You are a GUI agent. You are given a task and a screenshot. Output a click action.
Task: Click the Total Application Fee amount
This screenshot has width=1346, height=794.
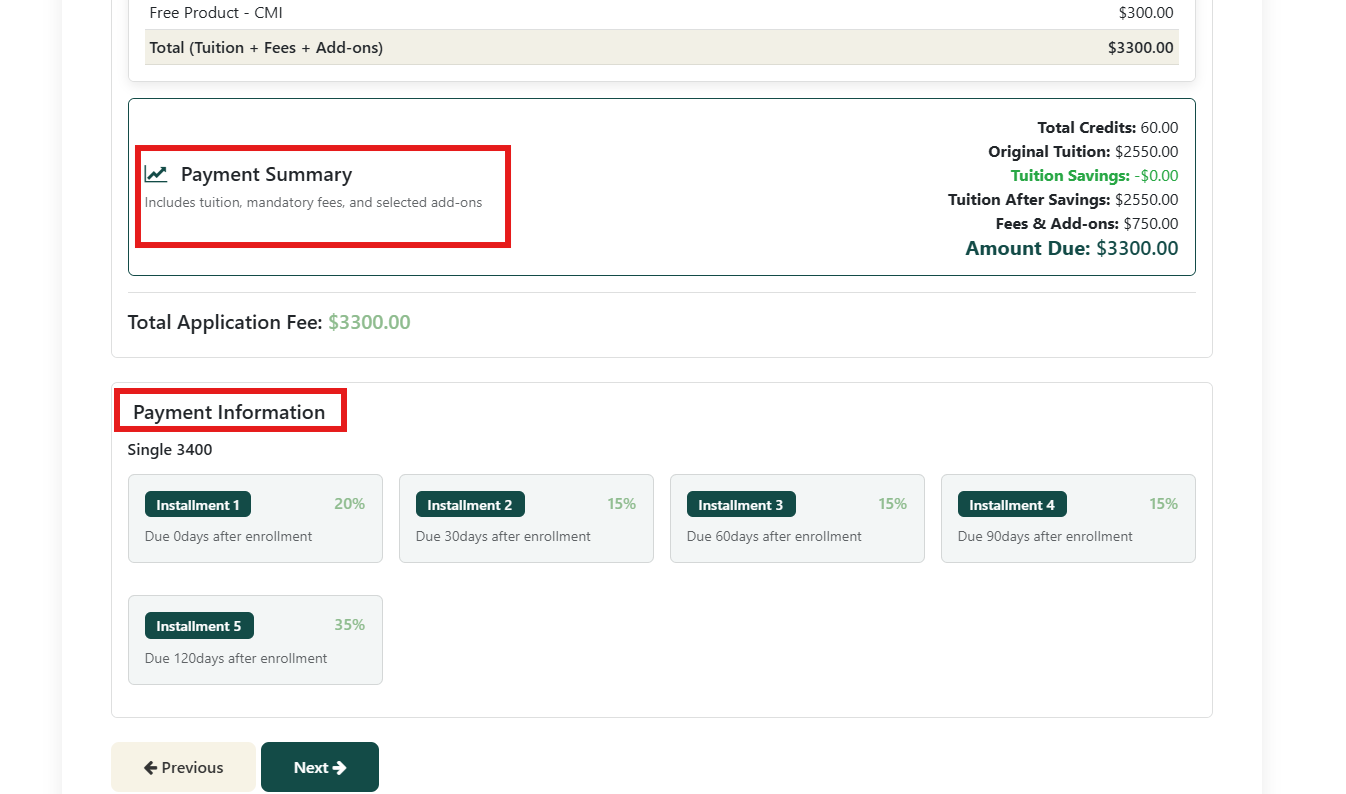[369, 323]
